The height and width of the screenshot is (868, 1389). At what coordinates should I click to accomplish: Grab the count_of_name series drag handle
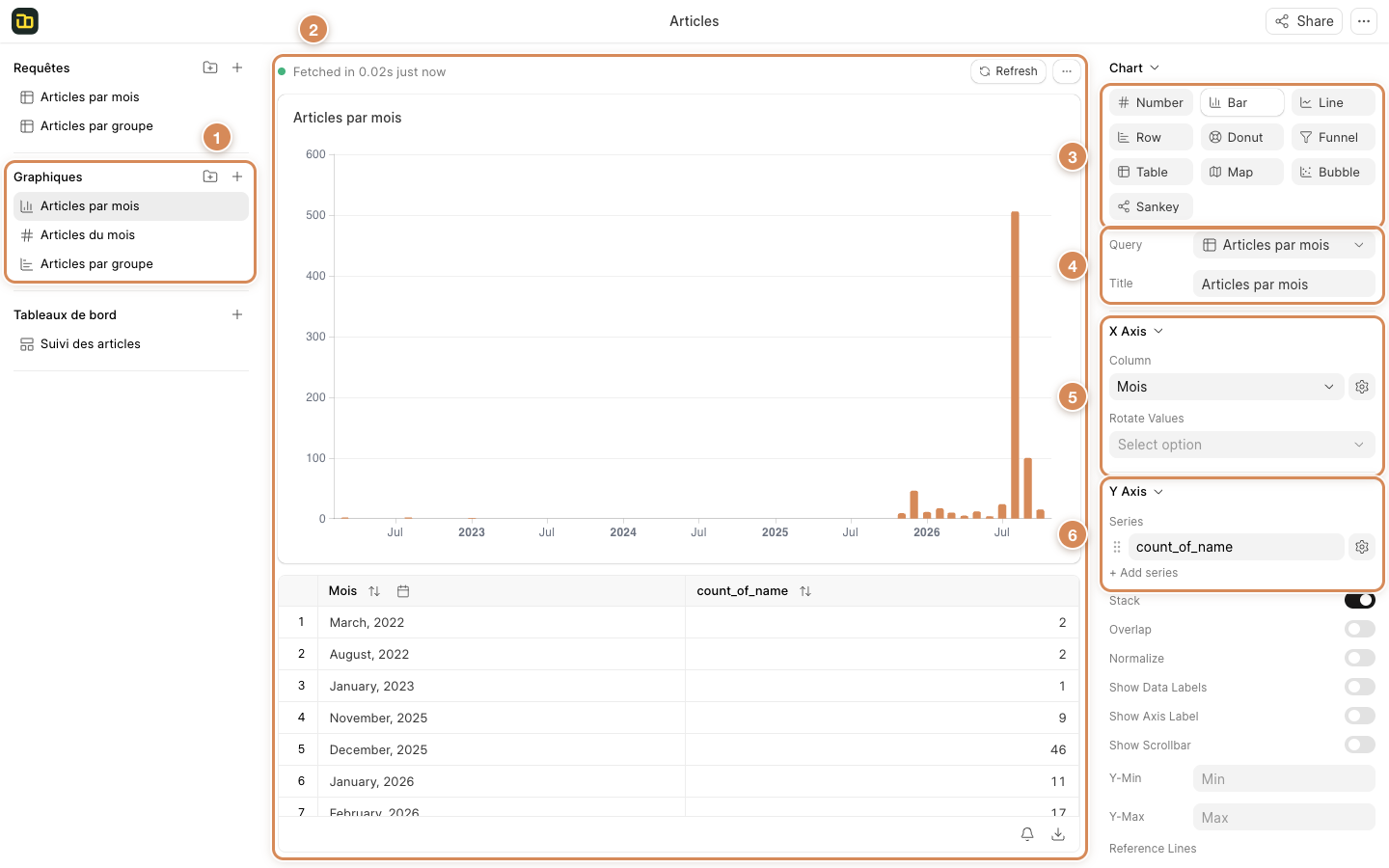point(1117,547)
